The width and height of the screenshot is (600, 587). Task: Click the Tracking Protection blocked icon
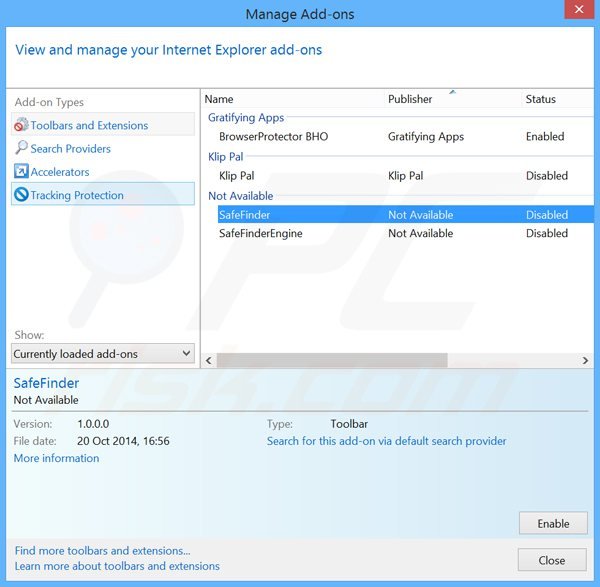click(21, 194)
